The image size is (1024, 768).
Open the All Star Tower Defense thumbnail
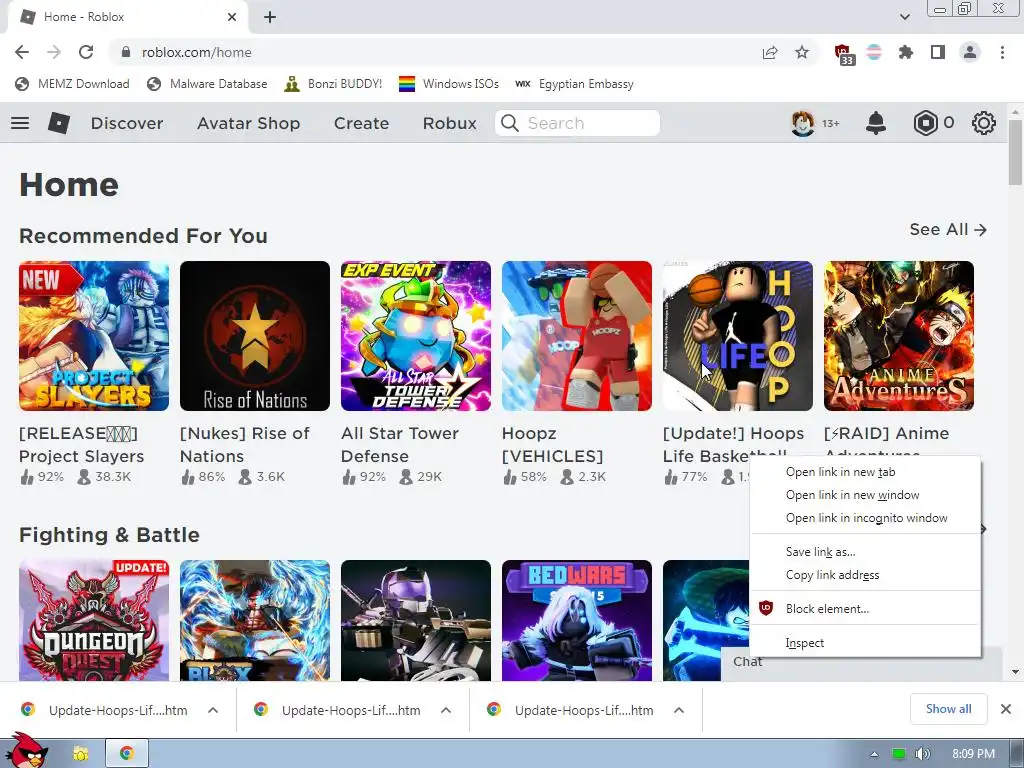pyautogui.click(x=416, y=336)
